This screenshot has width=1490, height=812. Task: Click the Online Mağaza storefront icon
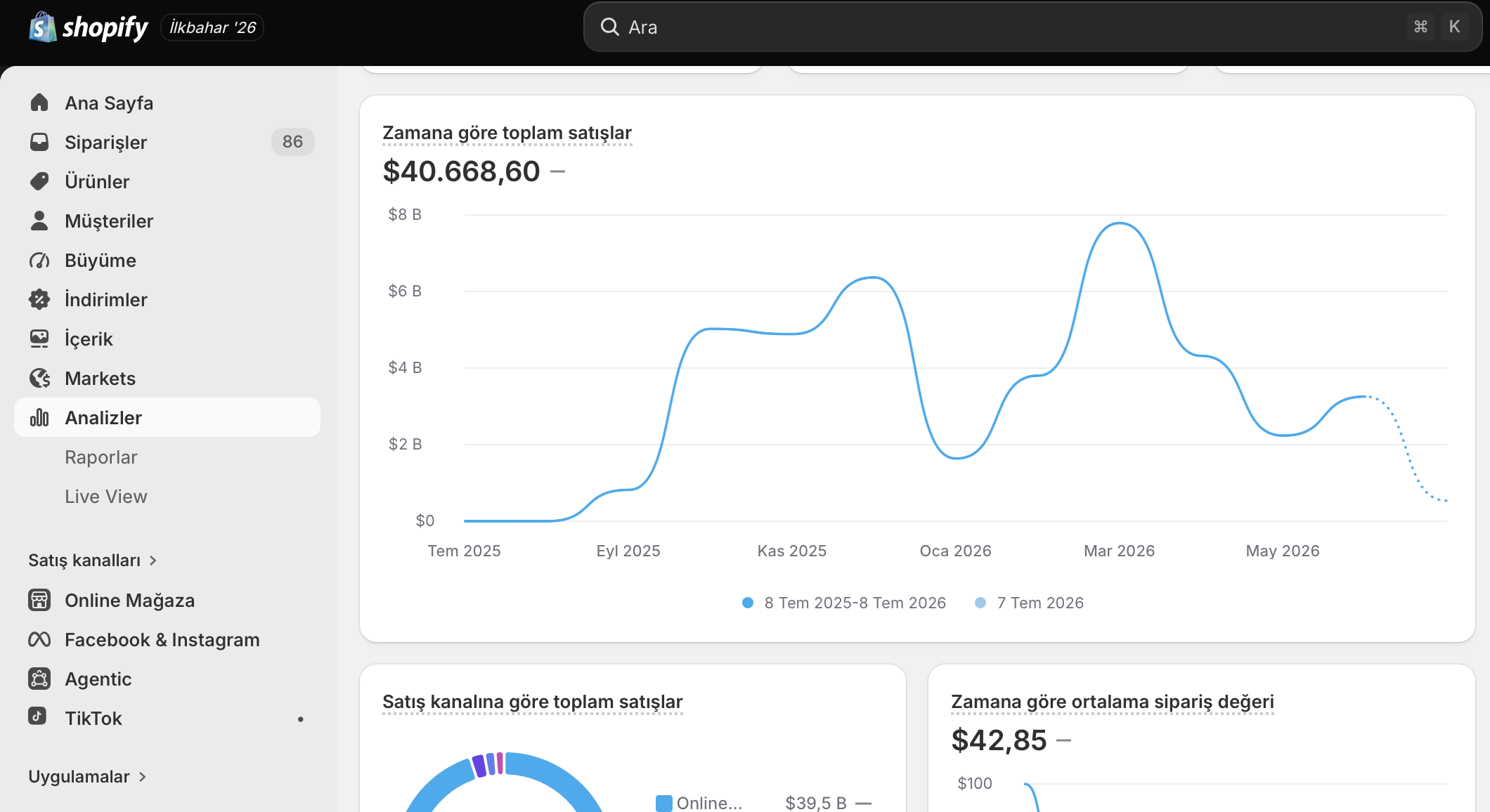[x=39, y=600]
